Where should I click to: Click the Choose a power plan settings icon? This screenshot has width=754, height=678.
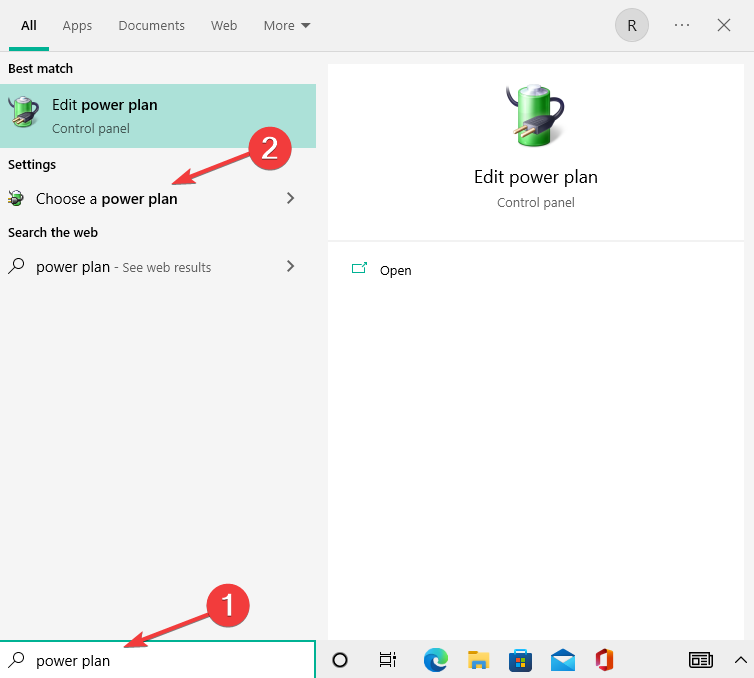tap(16, 198)
